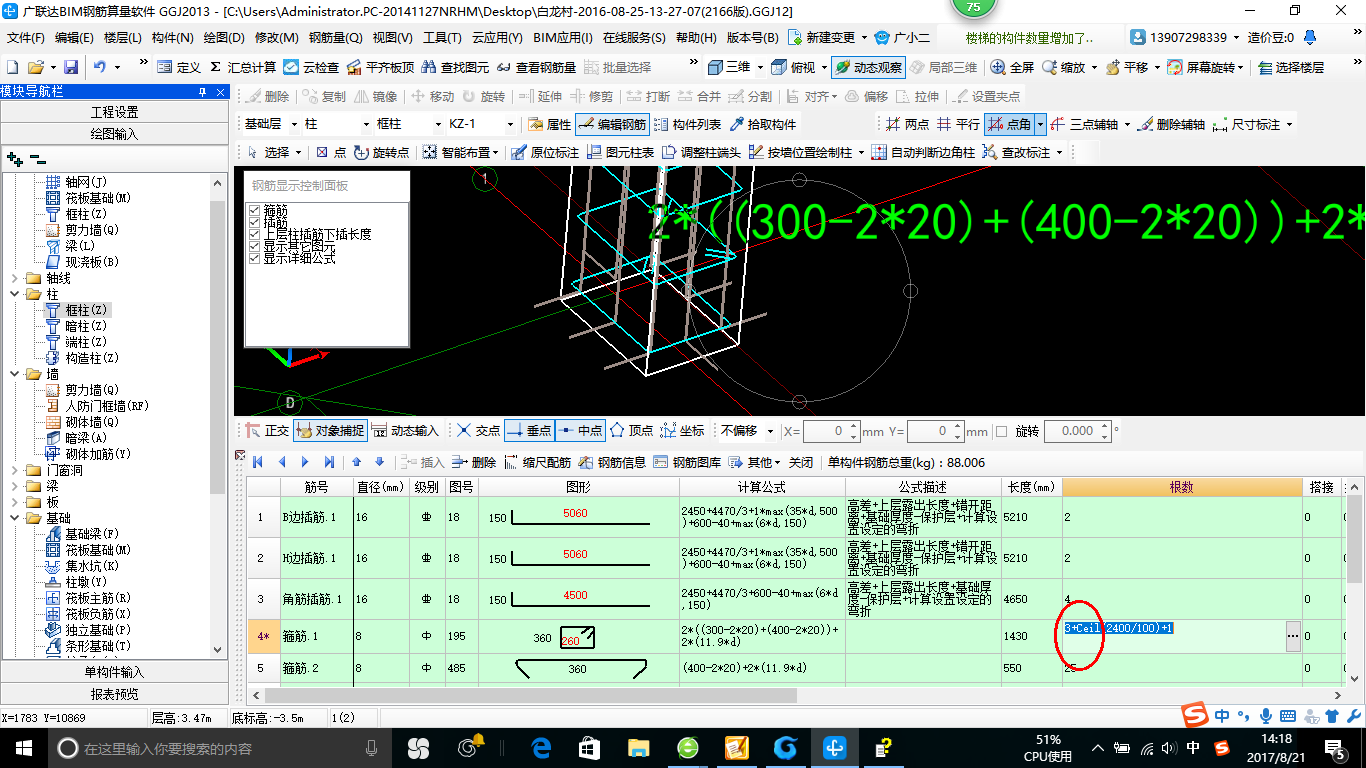Viewport: 1366px width, 768px height.
Task: Toggle 显示其它图元 checkbox
Action: point(254,246)
